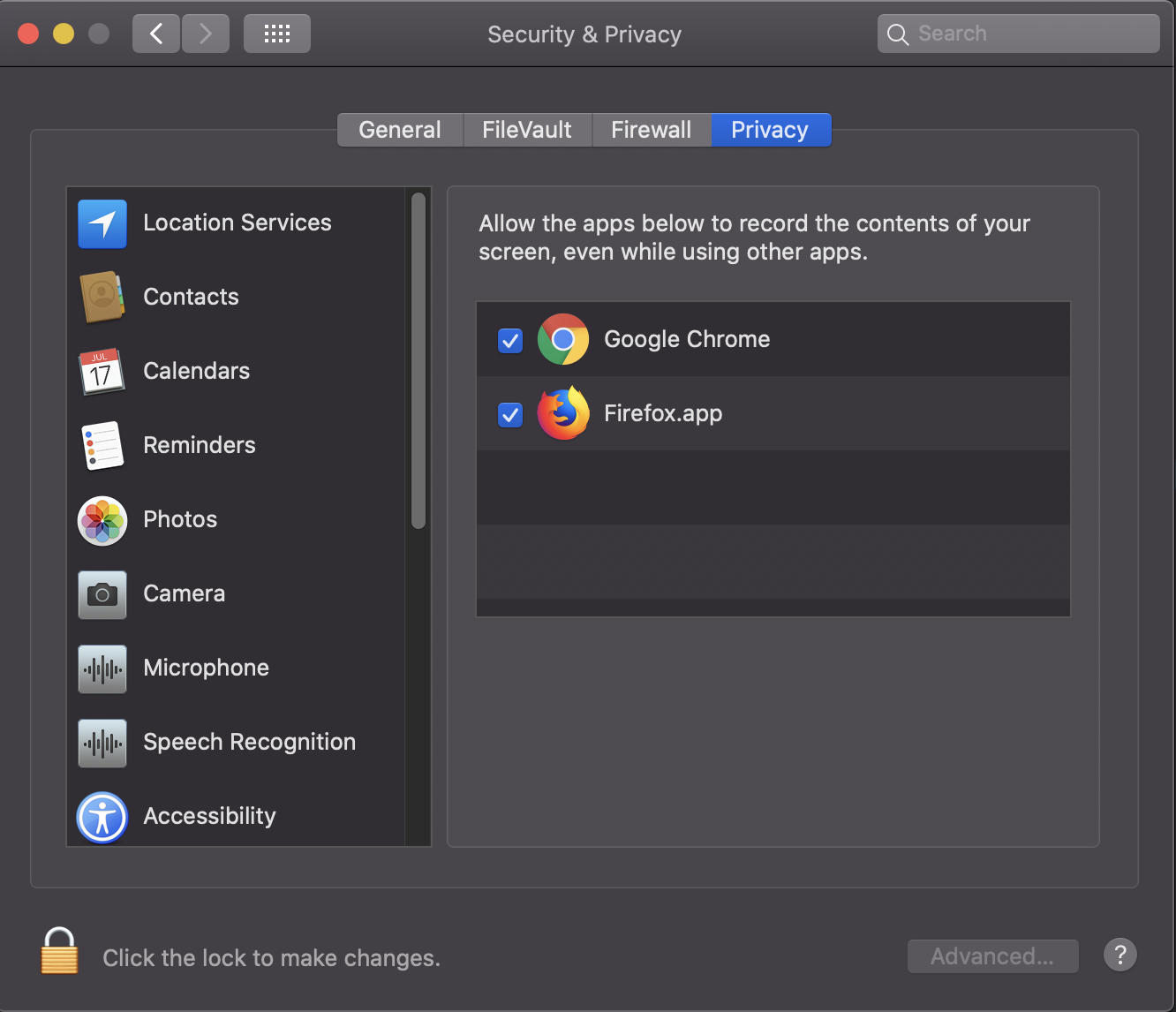Click the Advanced button
The image size is (1176, 1012).
(x=992, y=955)
